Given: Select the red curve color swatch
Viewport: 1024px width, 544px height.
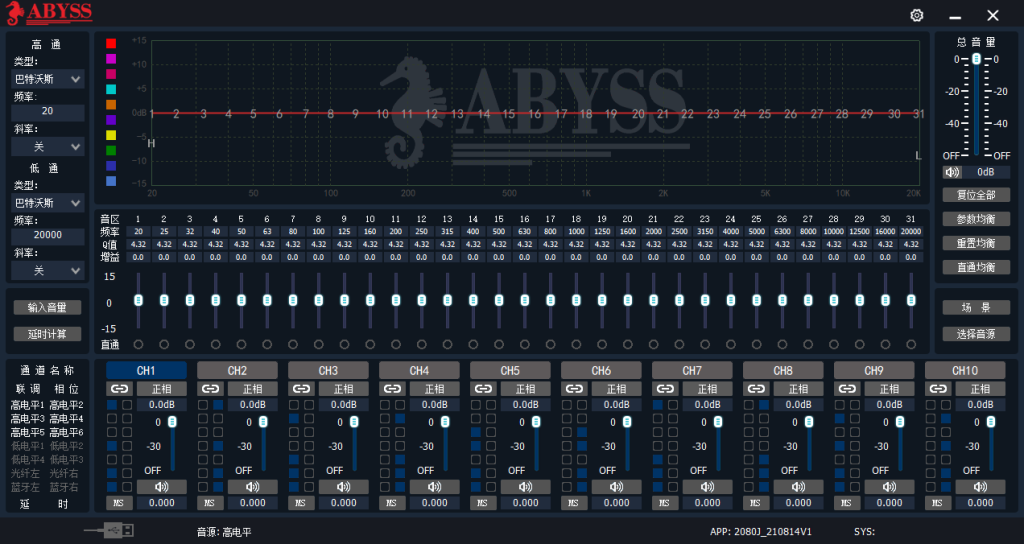Looking at the screenshot, I should [111, 43].
